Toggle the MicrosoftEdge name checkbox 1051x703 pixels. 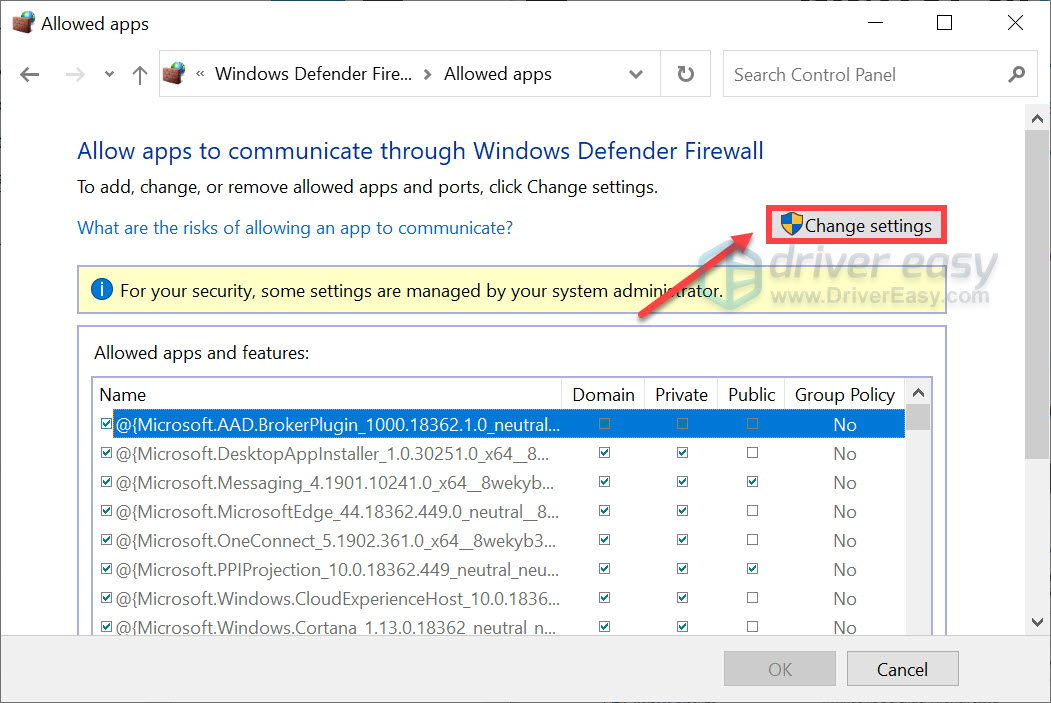click(x=106, y=511)
